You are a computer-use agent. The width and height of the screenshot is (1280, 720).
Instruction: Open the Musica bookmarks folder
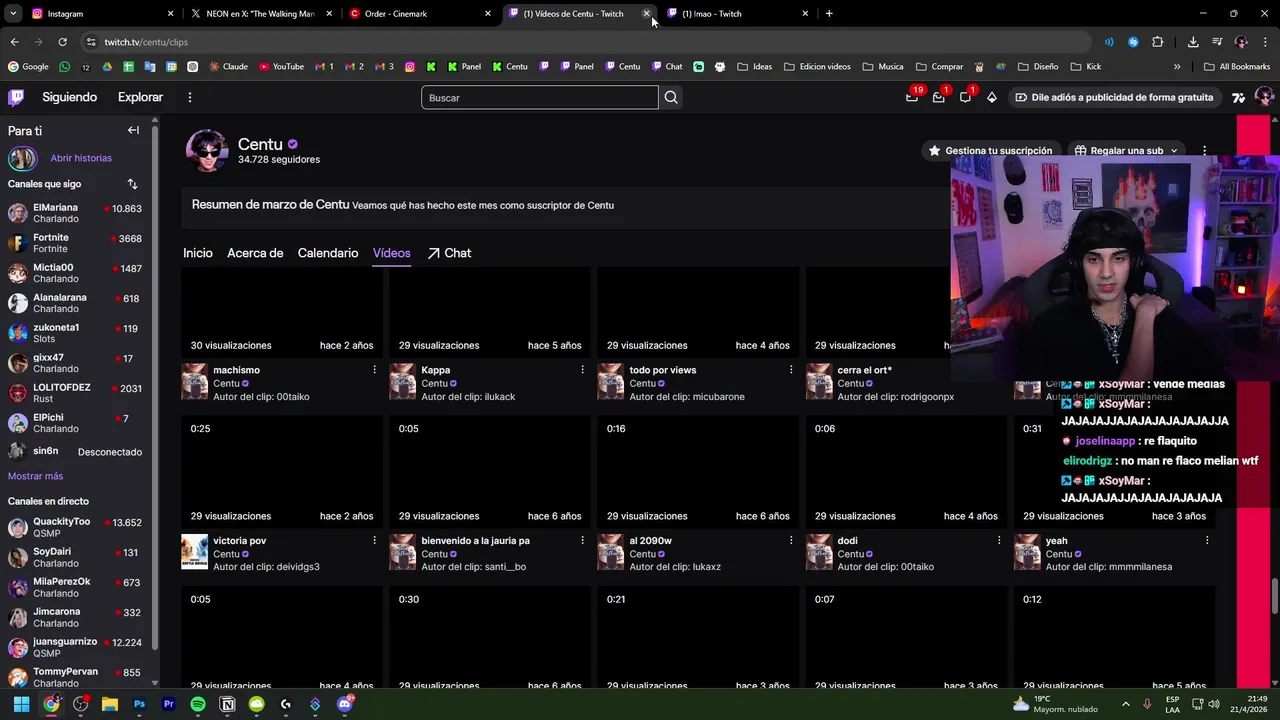(x=882, y=67)
